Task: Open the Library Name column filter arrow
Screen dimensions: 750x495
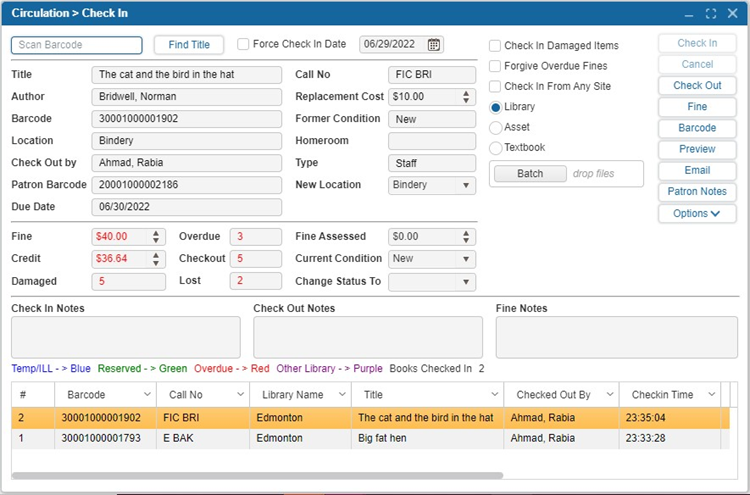Action: (341, 395)
